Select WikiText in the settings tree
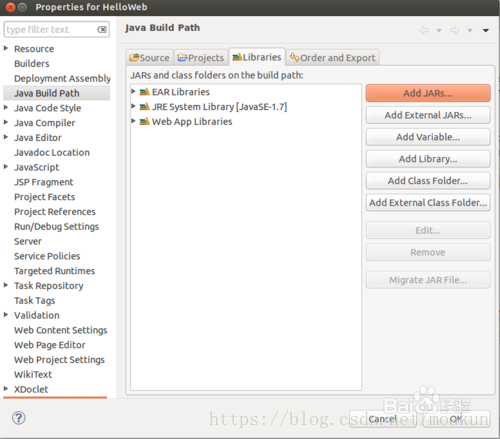The width and height of the screenshot is (500, 439). (x=33, y=375)
